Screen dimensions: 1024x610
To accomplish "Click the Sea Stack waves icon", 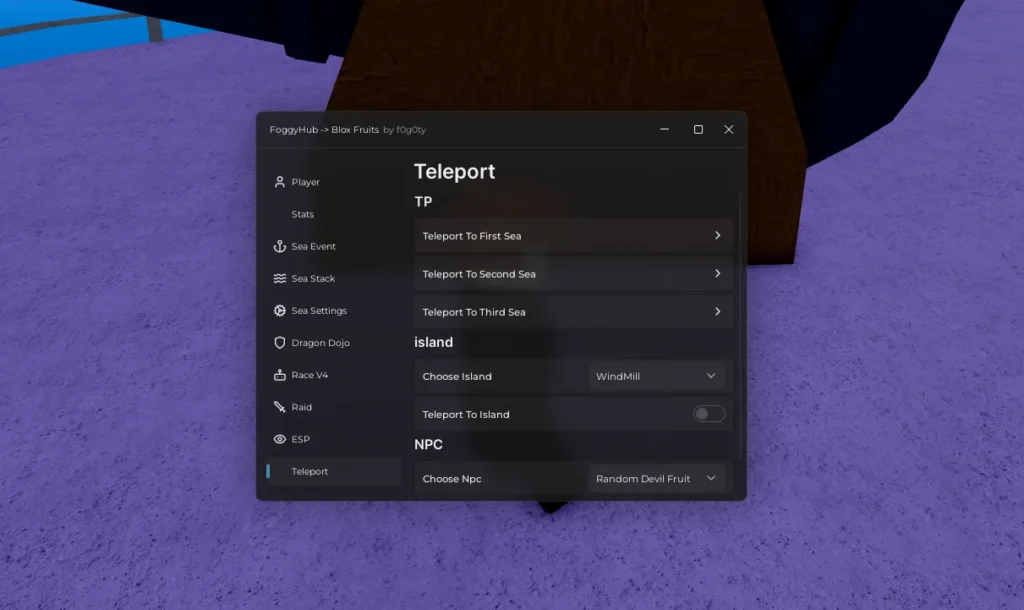I will pos(280,279).
